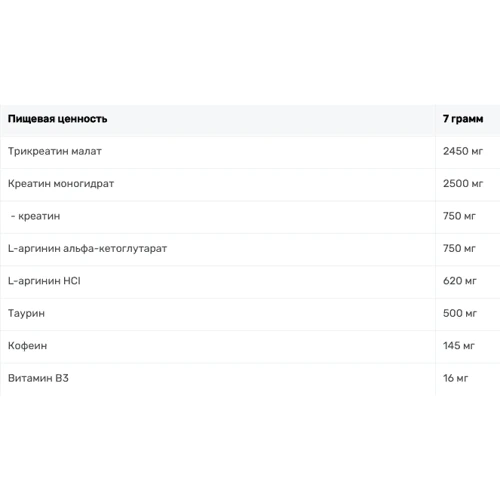Select the 'Креатин моногидрат' row label
Screen dimensions: 500x500
tap(61, 184)
